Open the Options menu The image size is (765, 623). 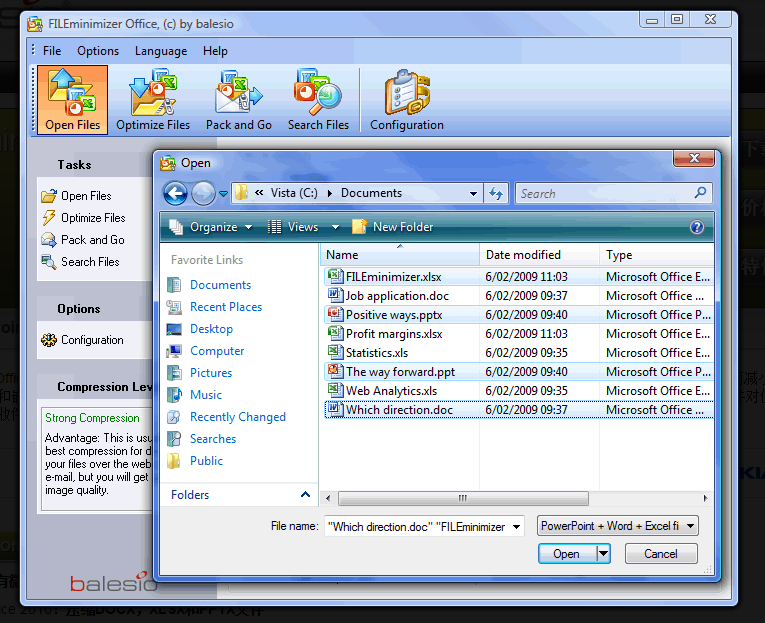[x=98, y=51]
